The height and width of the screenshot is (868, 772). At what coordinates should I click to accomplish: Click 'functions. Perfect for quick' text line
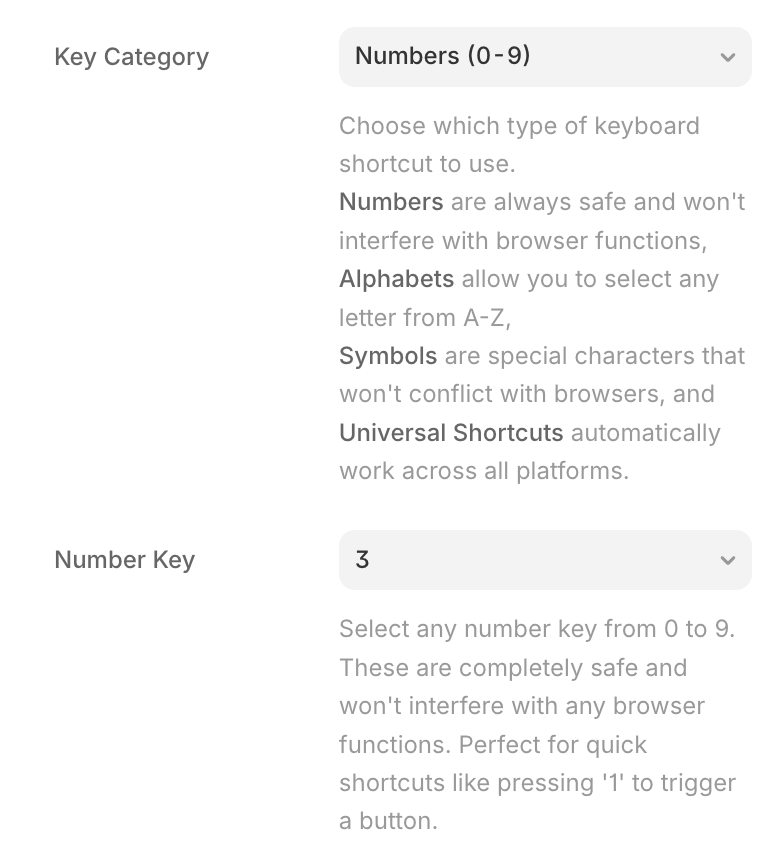coord(493,745)
